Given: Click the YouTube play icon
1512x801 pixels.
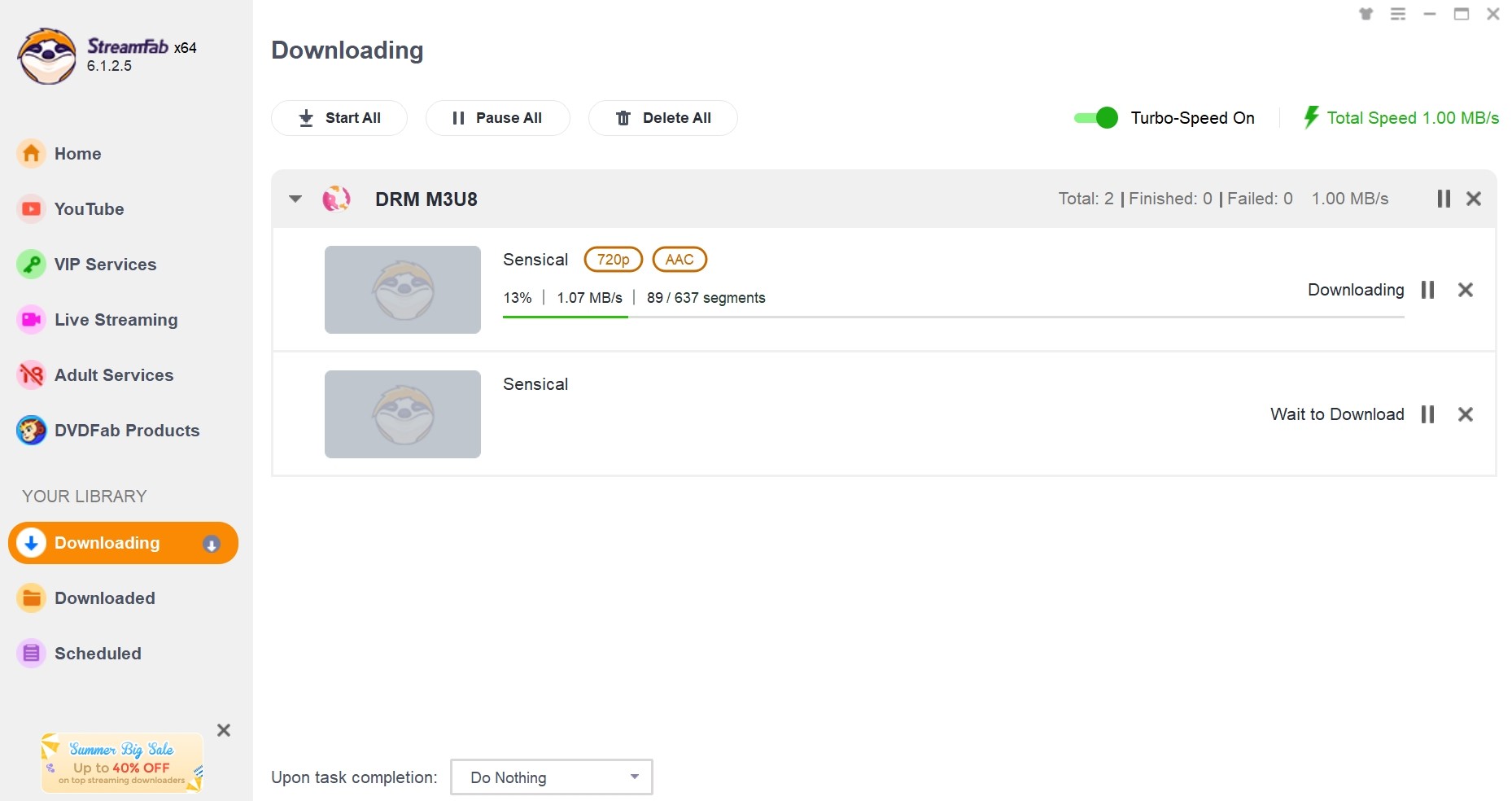Looking at the screenshot, I should 31,208.
